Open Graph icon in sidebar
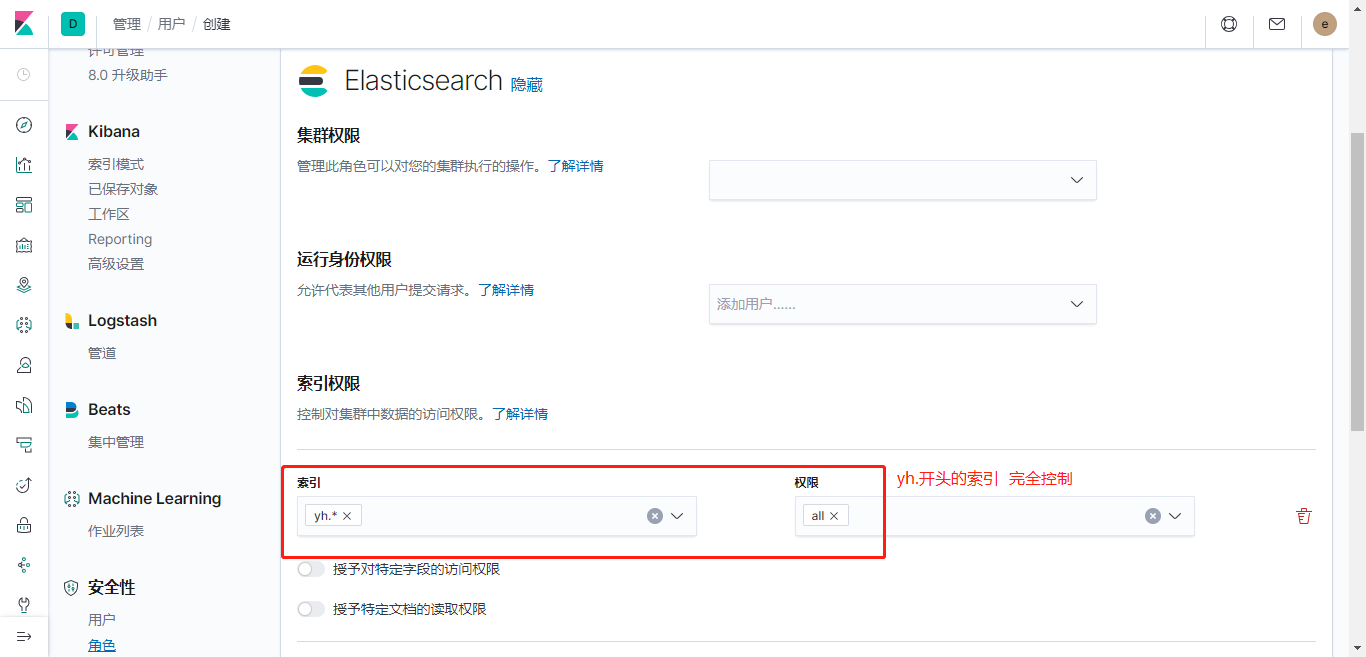 [x=24, y=565]
